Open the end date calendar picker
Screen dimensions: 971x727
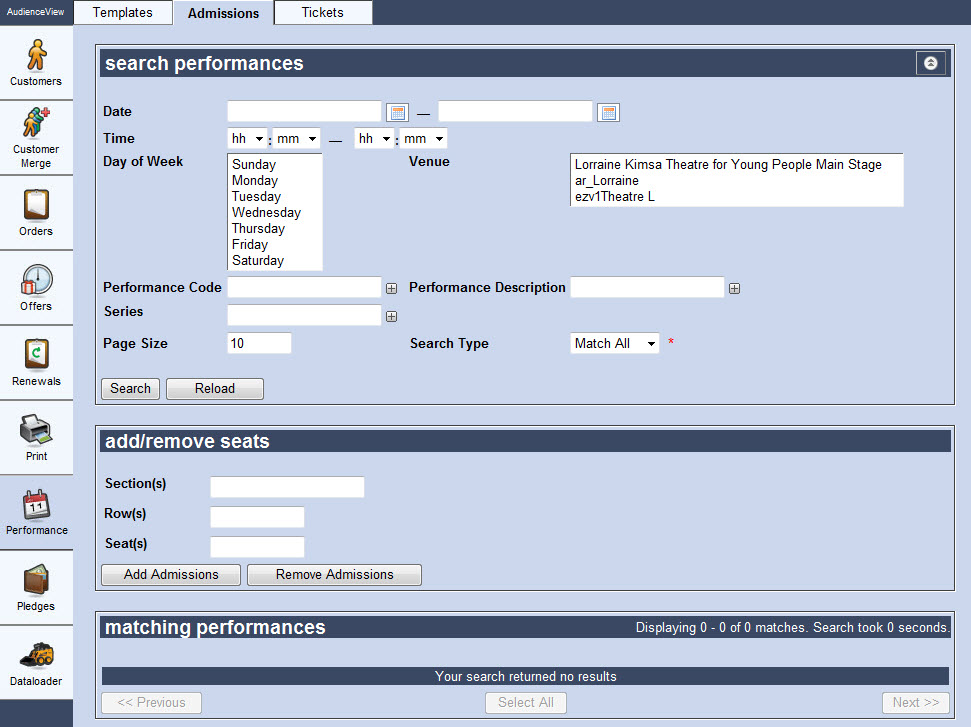point(609,113)
